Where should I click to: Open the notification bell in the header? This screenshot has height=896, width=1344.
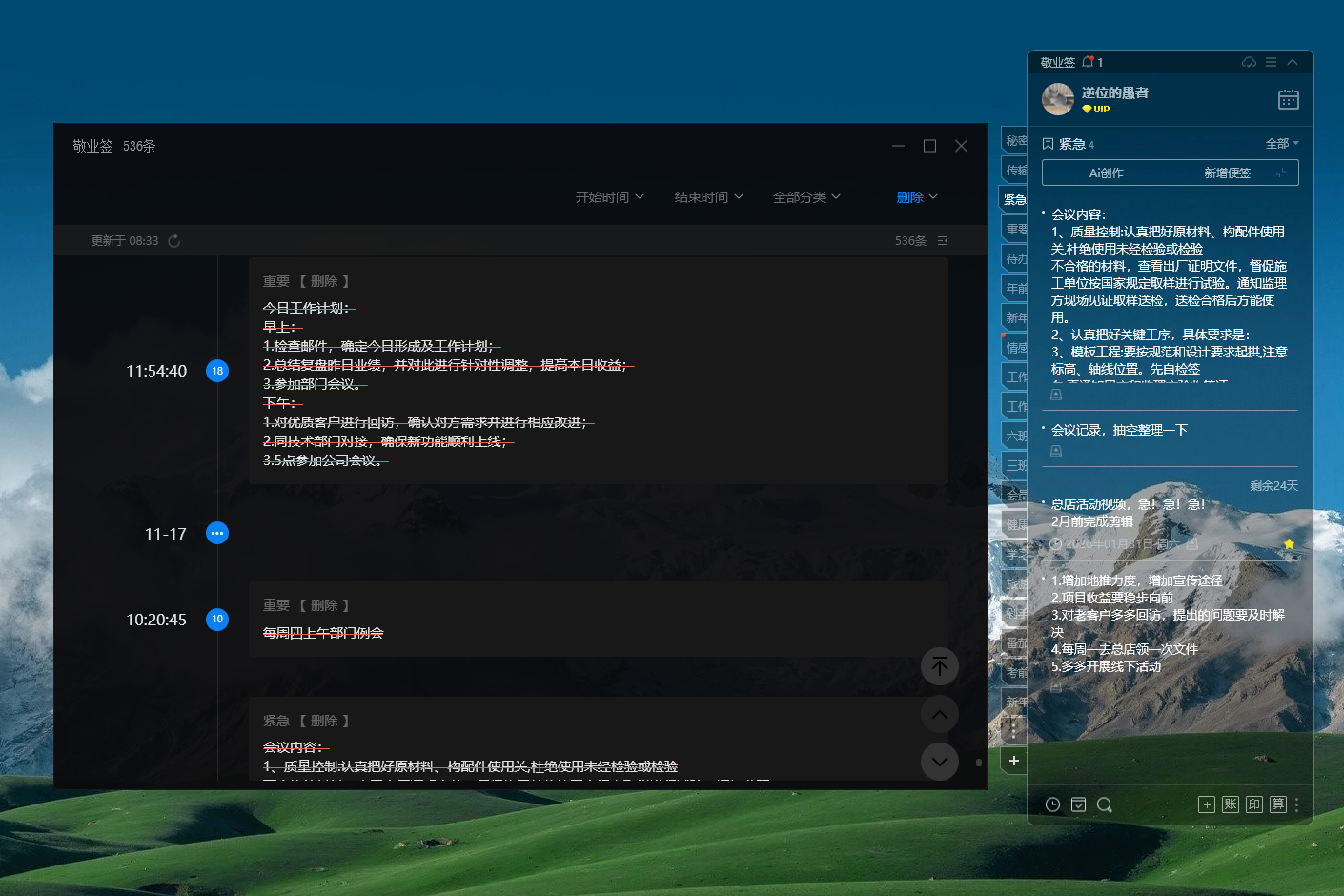point(1088,62)
